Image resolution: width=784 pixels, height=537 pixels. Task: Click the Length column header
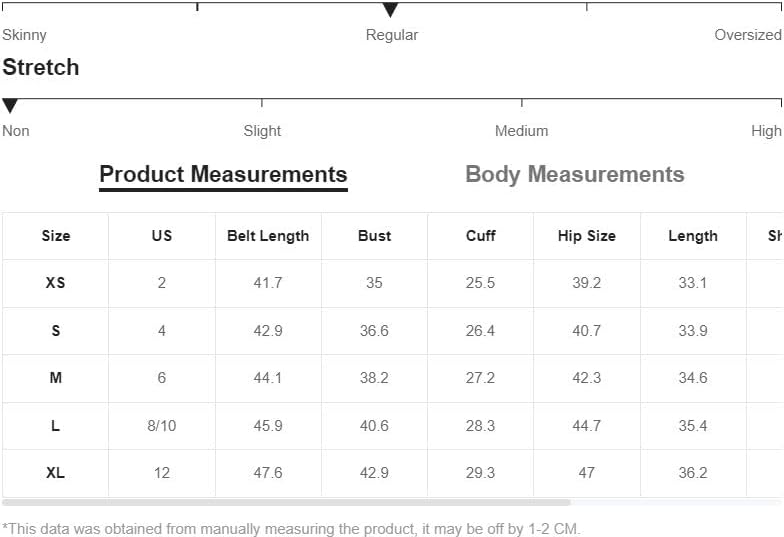point(693,236)
